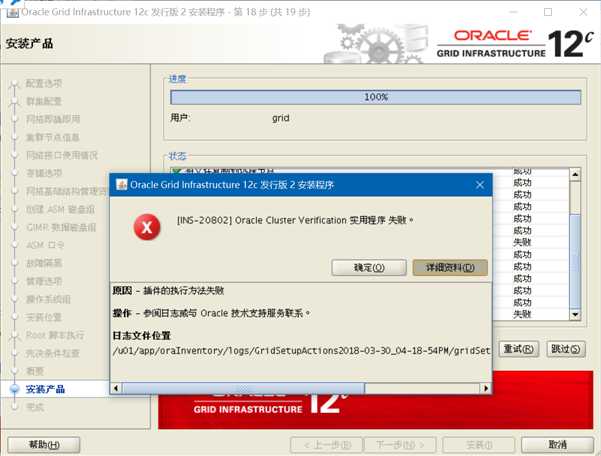This screenshot has width=601, height=456.
Task: Minimize the installer window
Action: (513, 12)
